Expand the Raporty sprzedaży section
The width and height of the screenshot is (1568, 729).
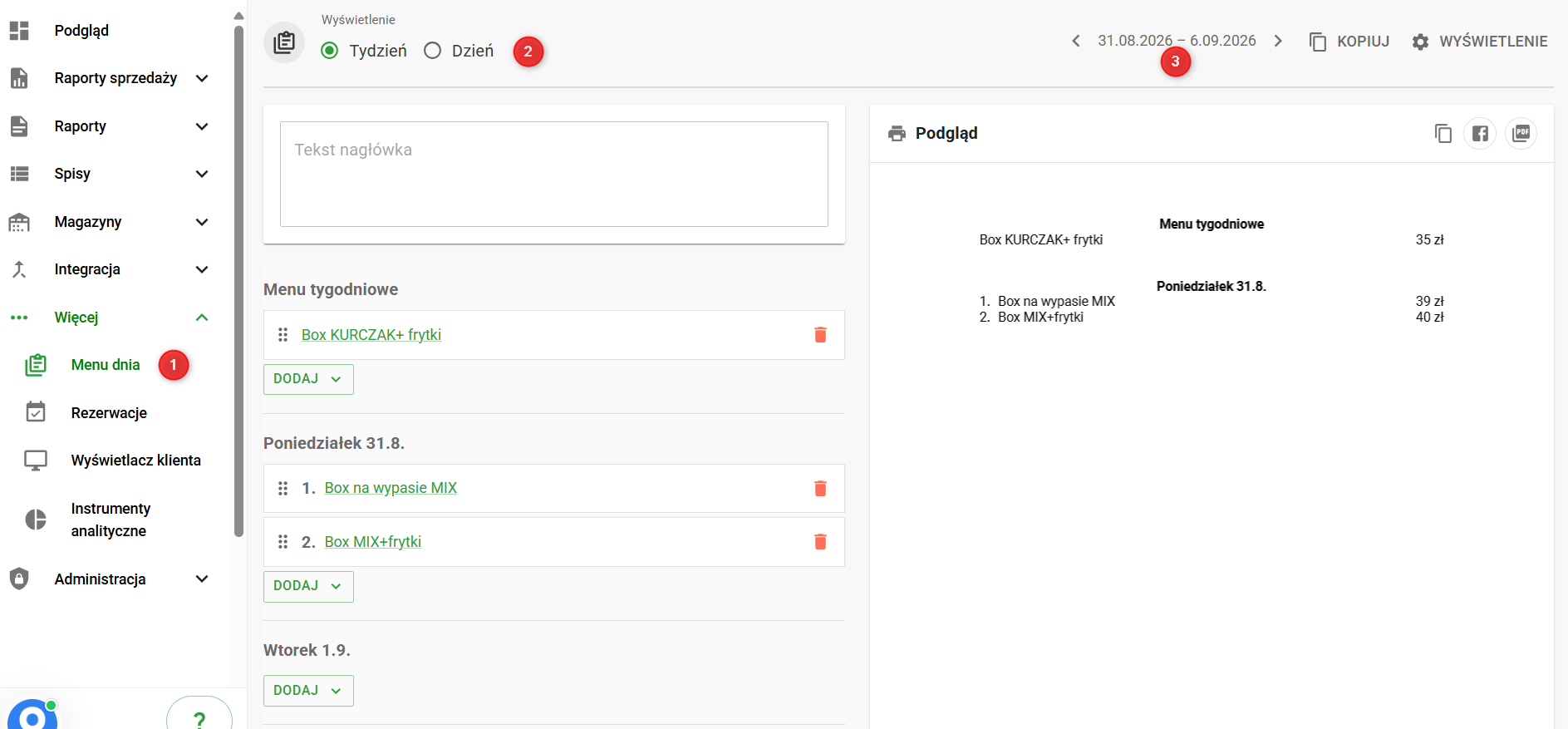pyautogui.click(x=202, y=78)
